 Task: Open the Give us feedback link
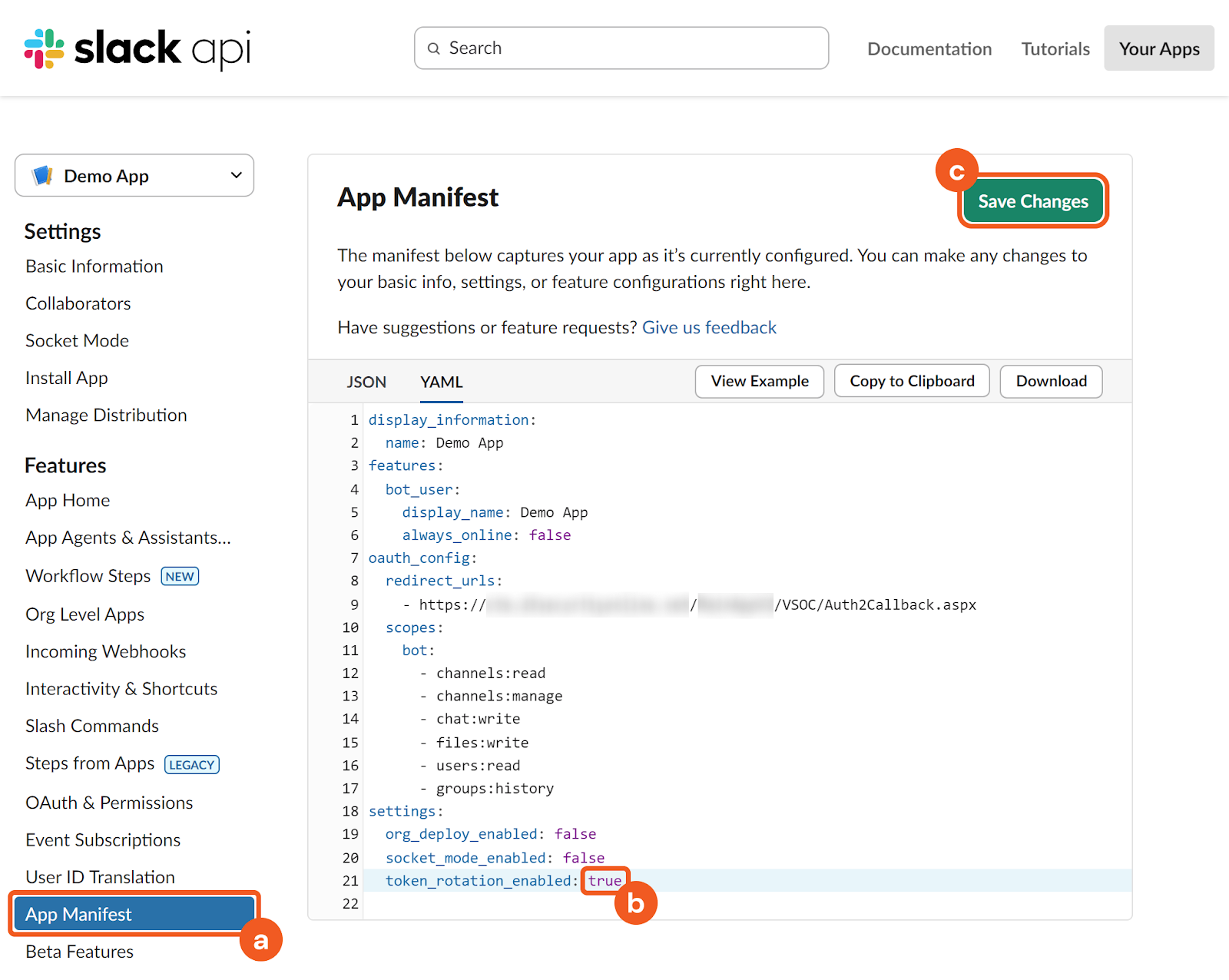pos(709,328)
